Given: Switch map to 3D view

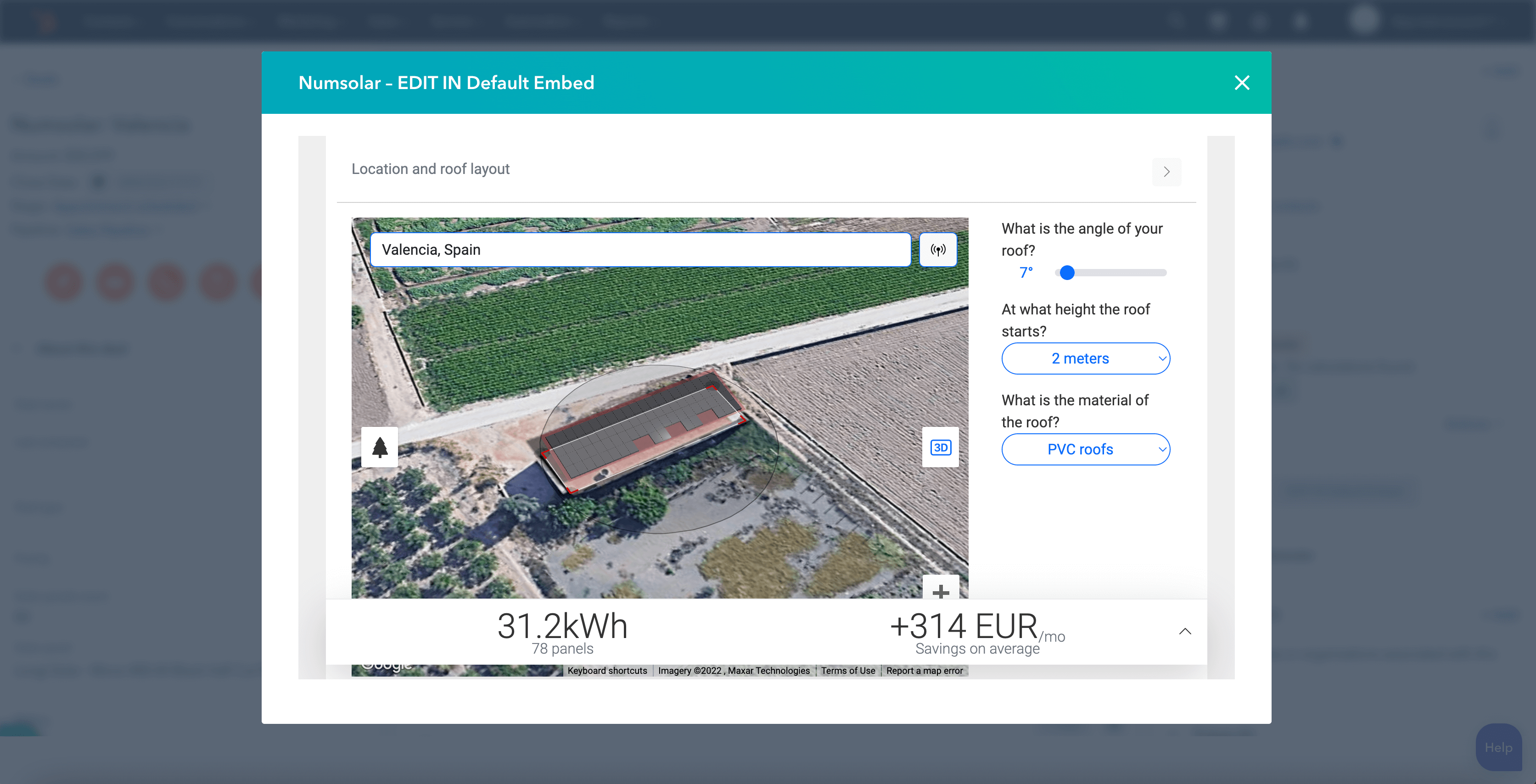Looking at the screenshot, I should click(x=940, y=447).
